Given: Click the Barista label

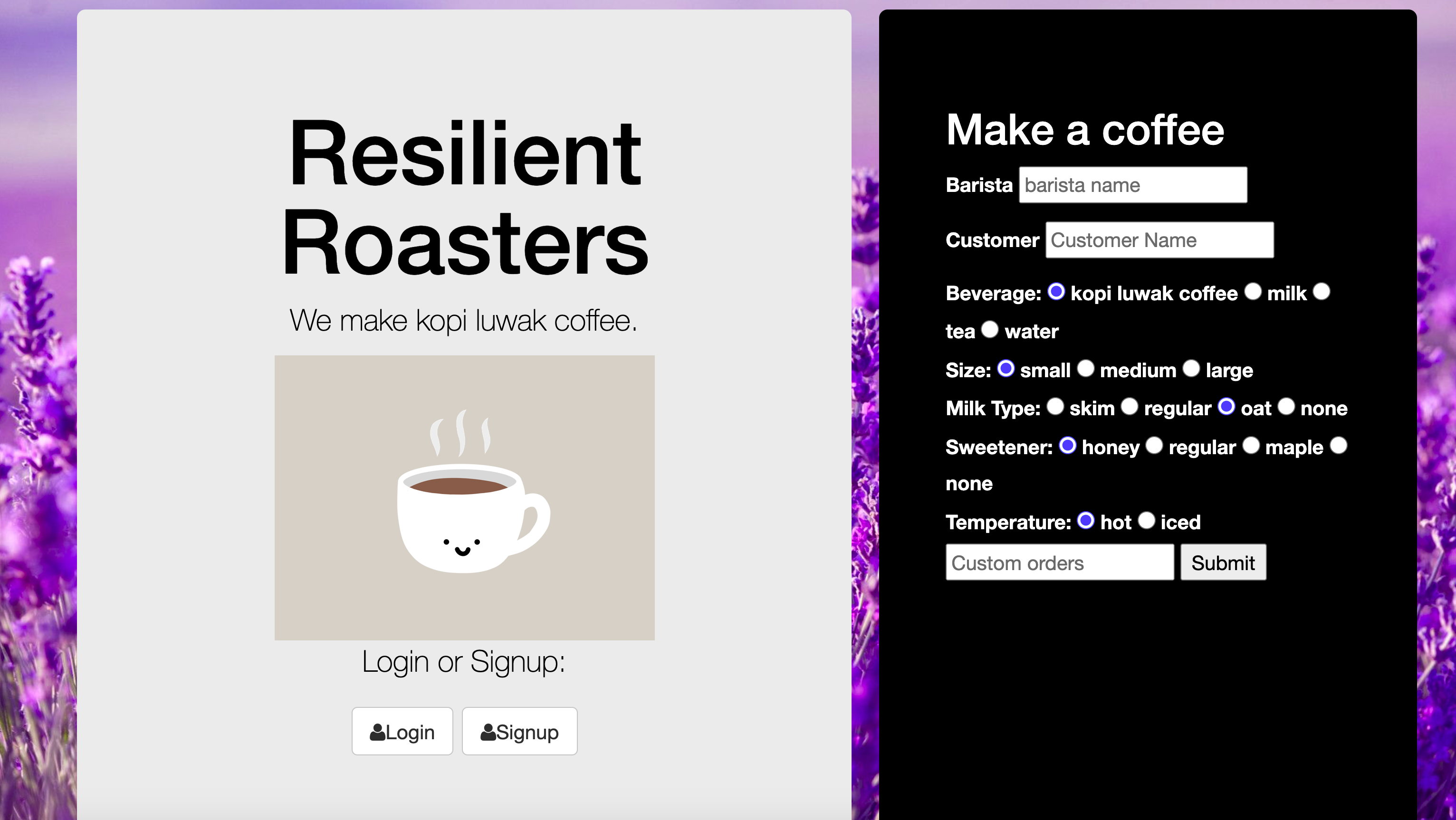Looking at the screenshot, I should click(x=979, y=185).
